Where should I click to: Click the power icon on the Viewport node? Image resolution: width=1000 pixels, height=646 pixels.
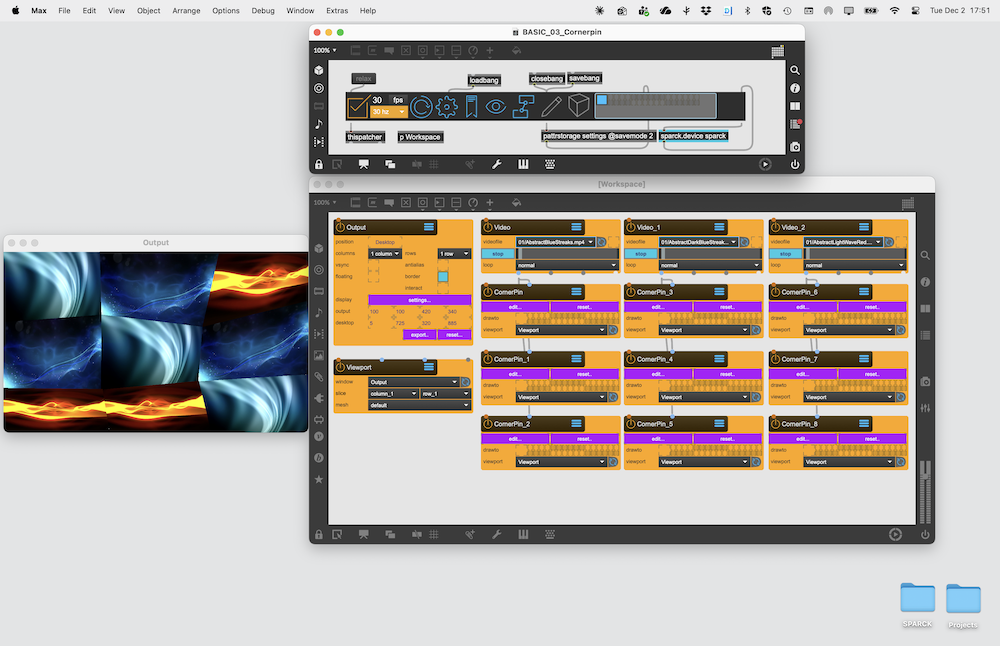pos(339,368)
